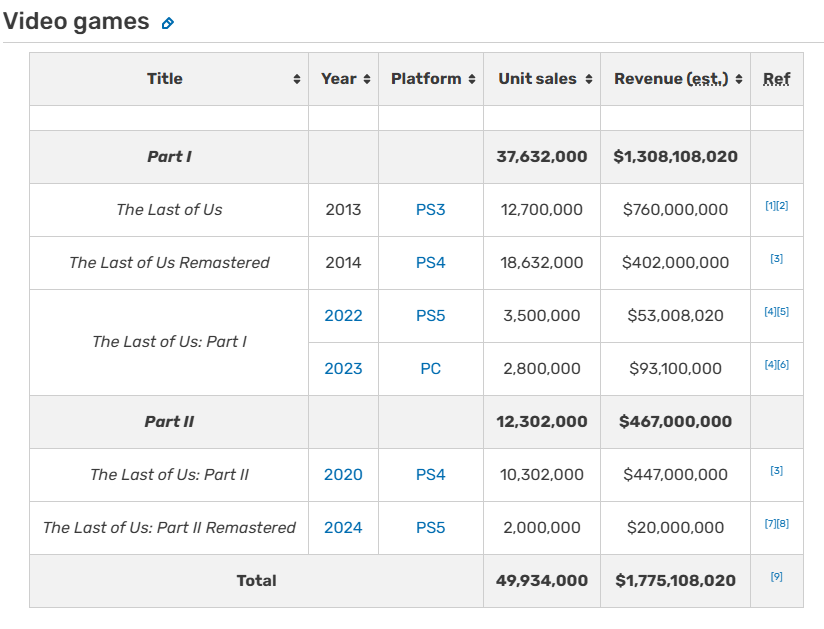Open 2024 year link
The height and width of the screenshot is (629, 824).
click(343, 527)
